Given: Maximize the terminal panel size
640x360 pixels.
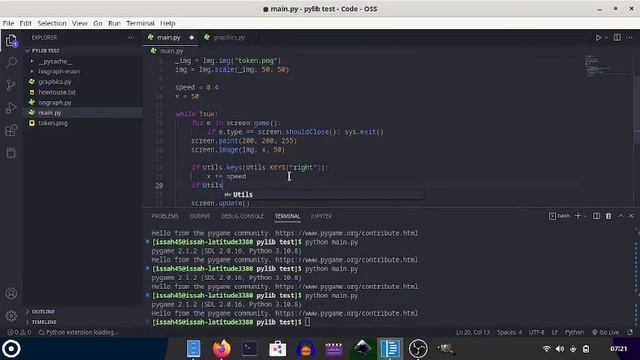Looking at the screenshot, I should point(620,216).
